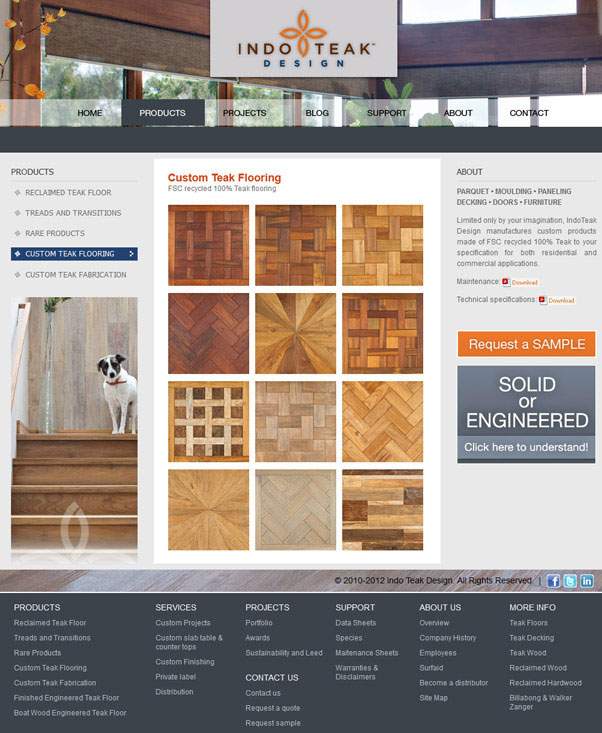The image size is (602, 733).
Task: Select Reclaimed Teak Floor in sidebar
Action: pos(68,193)
